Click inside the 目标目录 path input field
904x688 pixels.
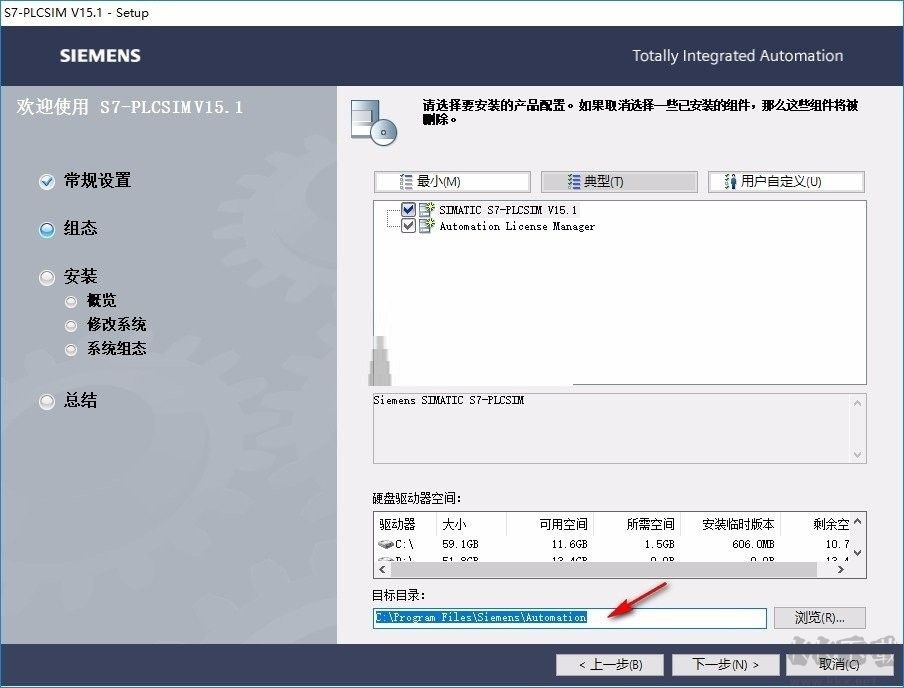click(570, 618)
